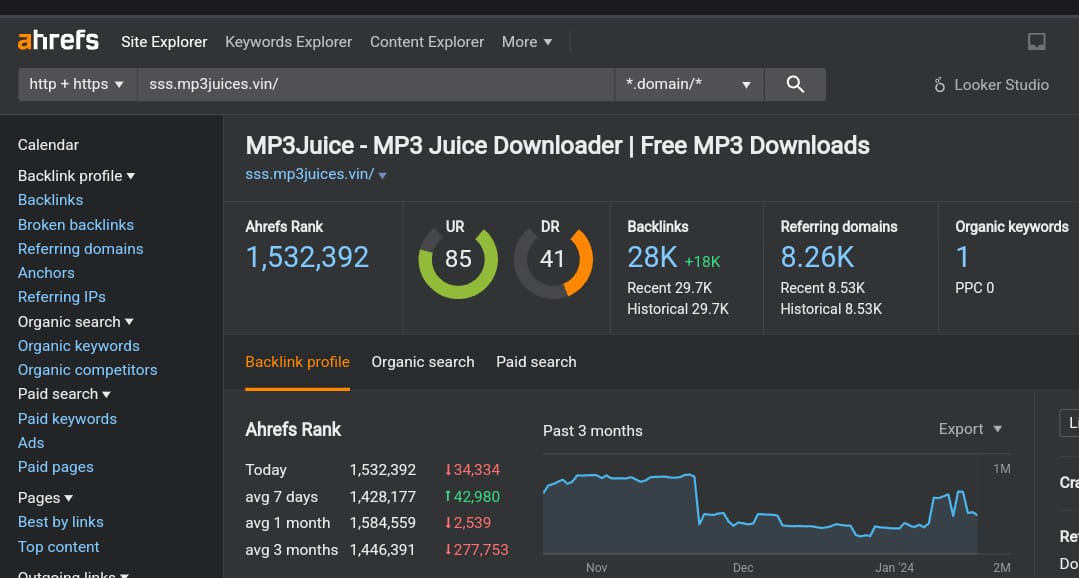The image size is (1079, 578).
Task: Click the UR 85 donut chart
Action: pyautogui.click(x=458, y=260)
